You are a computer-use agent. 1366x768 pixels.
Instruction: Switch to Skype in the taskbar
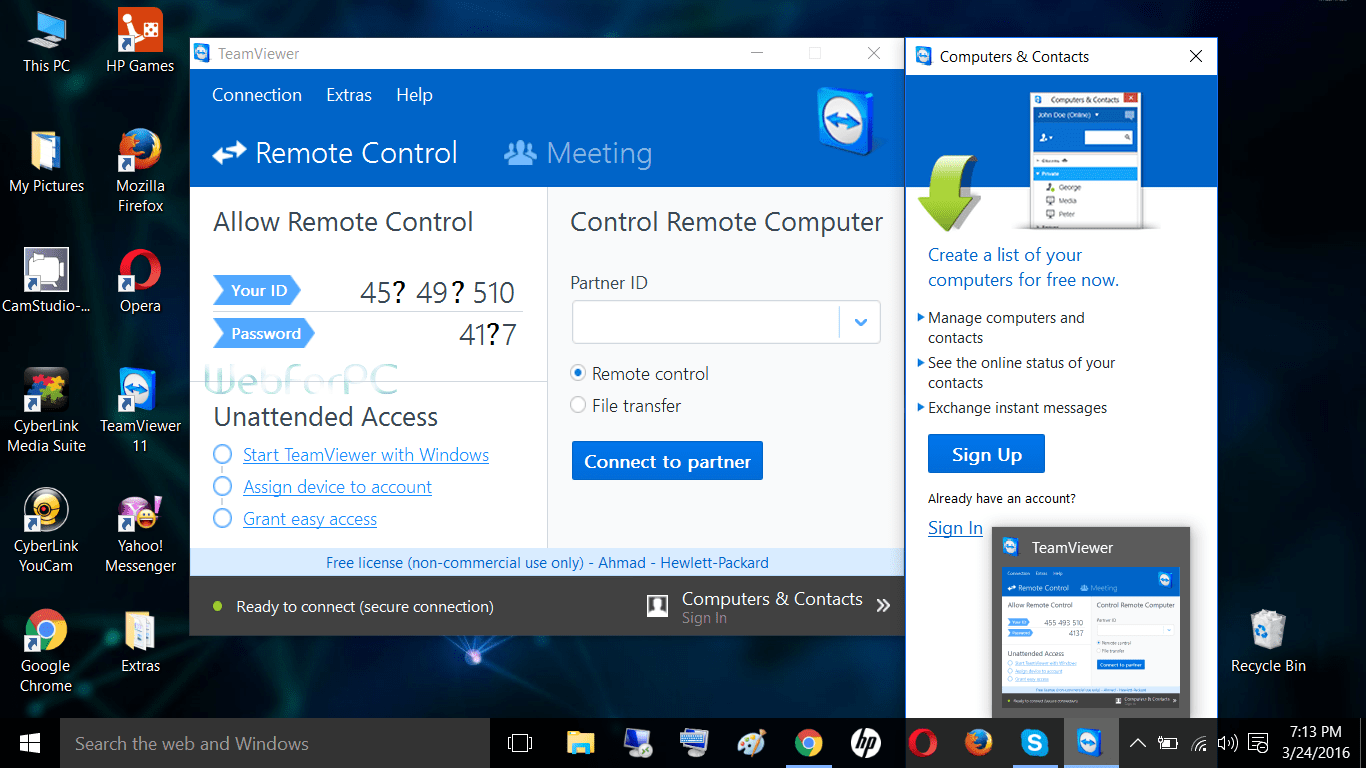point(1035,743)
